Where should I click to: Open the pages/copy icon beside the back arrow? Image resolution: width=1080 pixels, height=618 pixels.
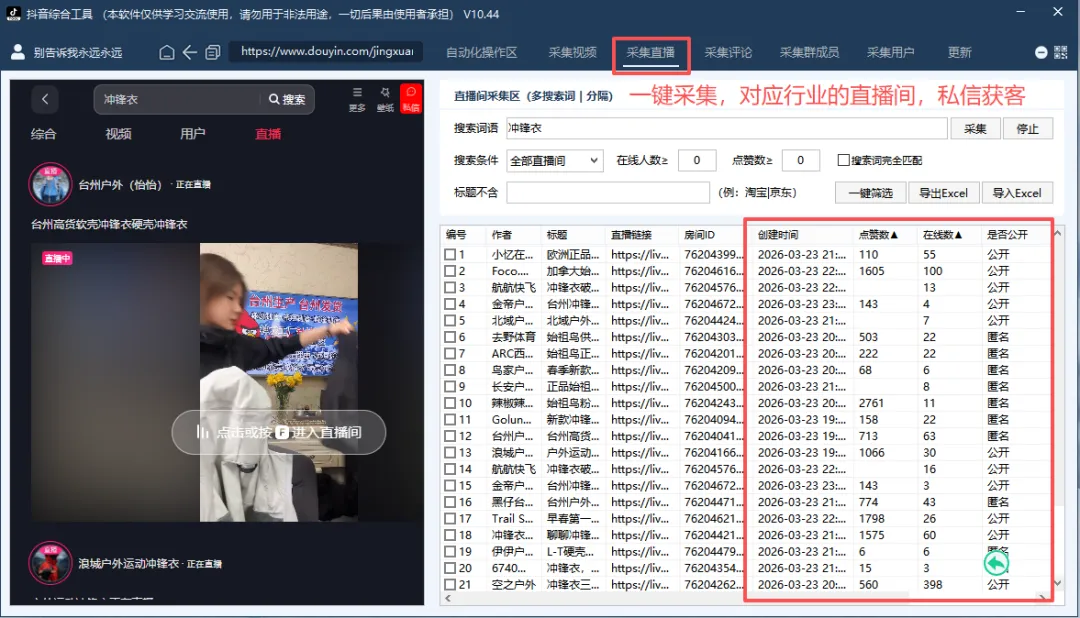(x=213, y=52)
